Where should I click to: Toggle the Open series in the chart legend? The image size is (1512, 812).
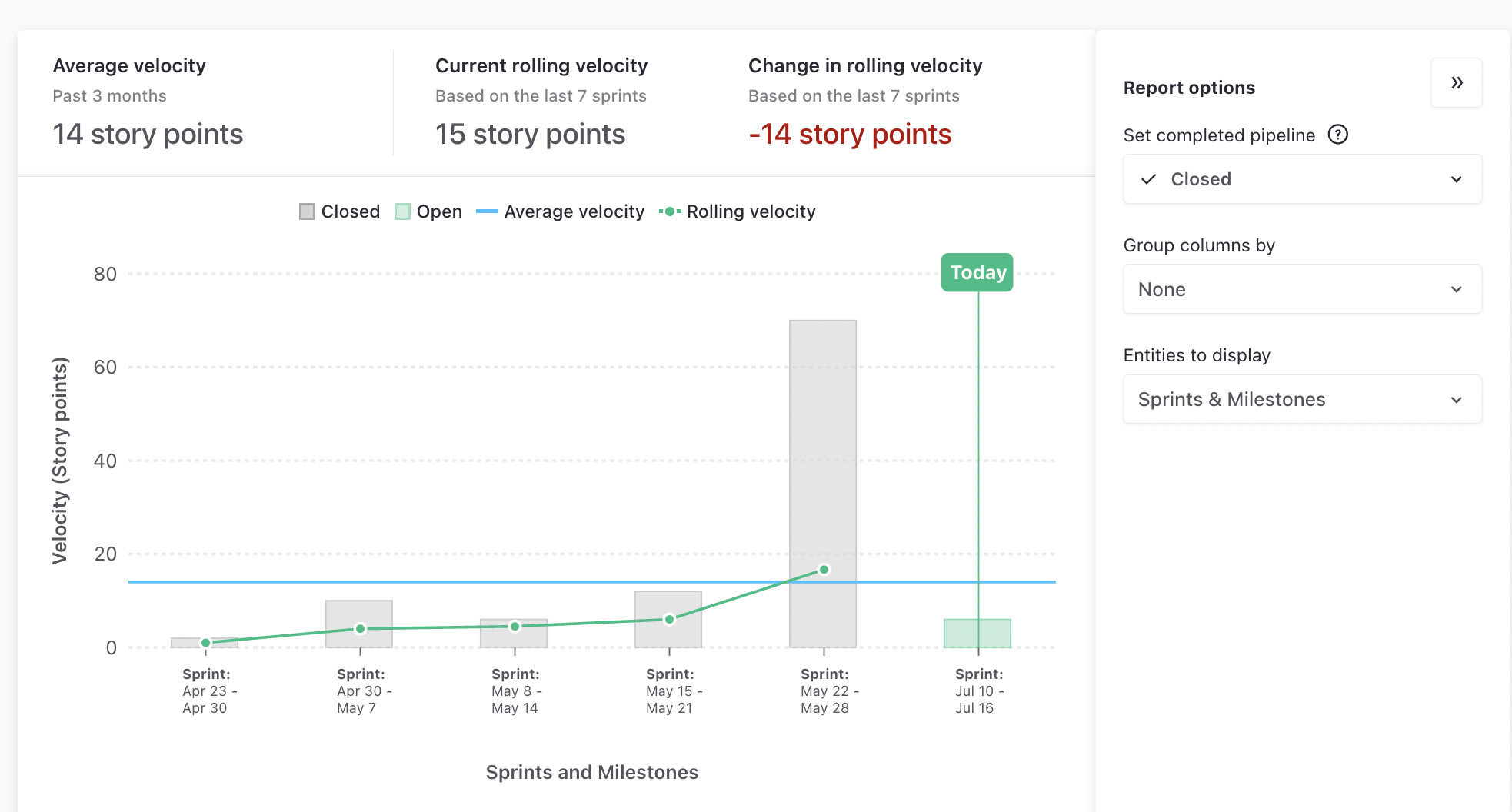pos(428,211)
